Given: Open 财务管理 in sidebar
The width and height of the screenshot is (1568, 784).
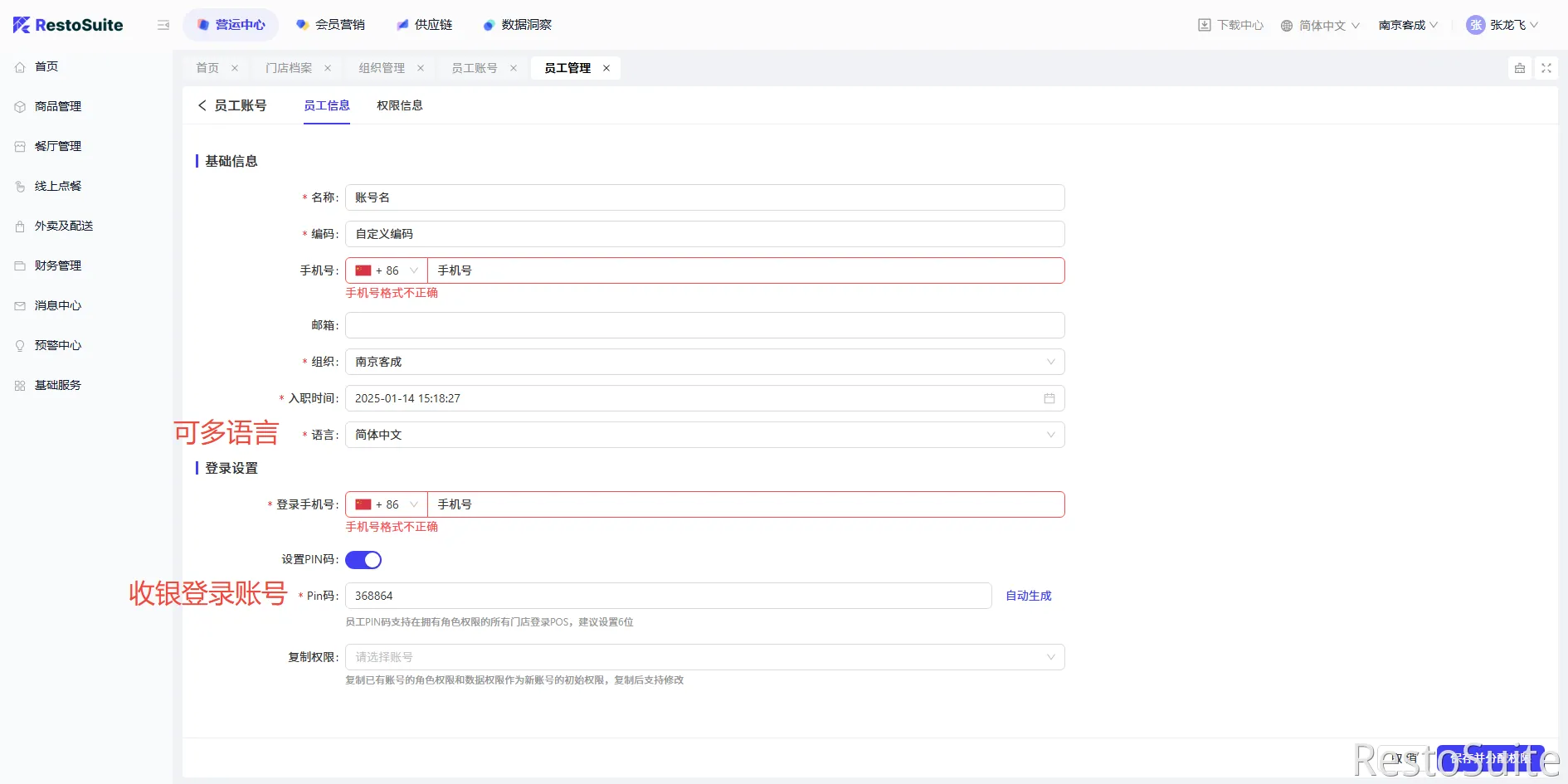Looking at the screenshot, I should (x=58, y=265).
